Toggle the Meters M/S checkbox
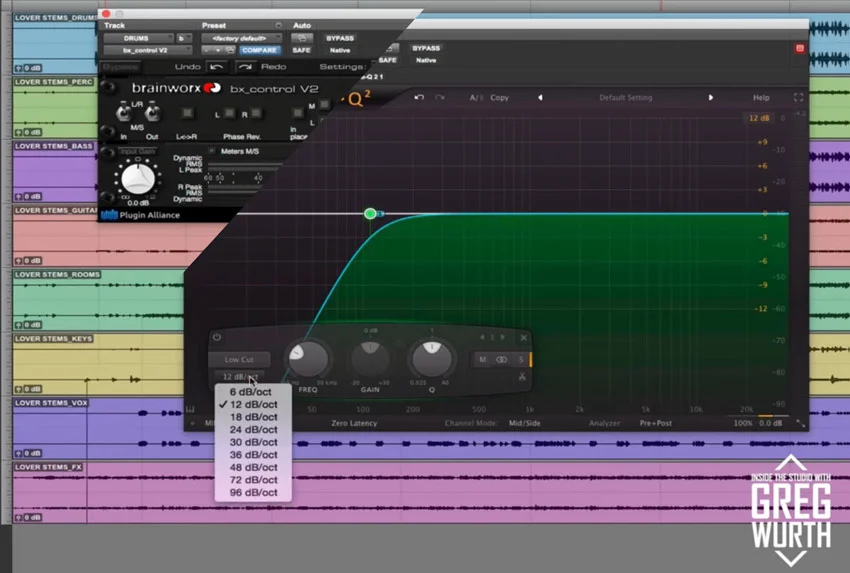 pos(212,151)
